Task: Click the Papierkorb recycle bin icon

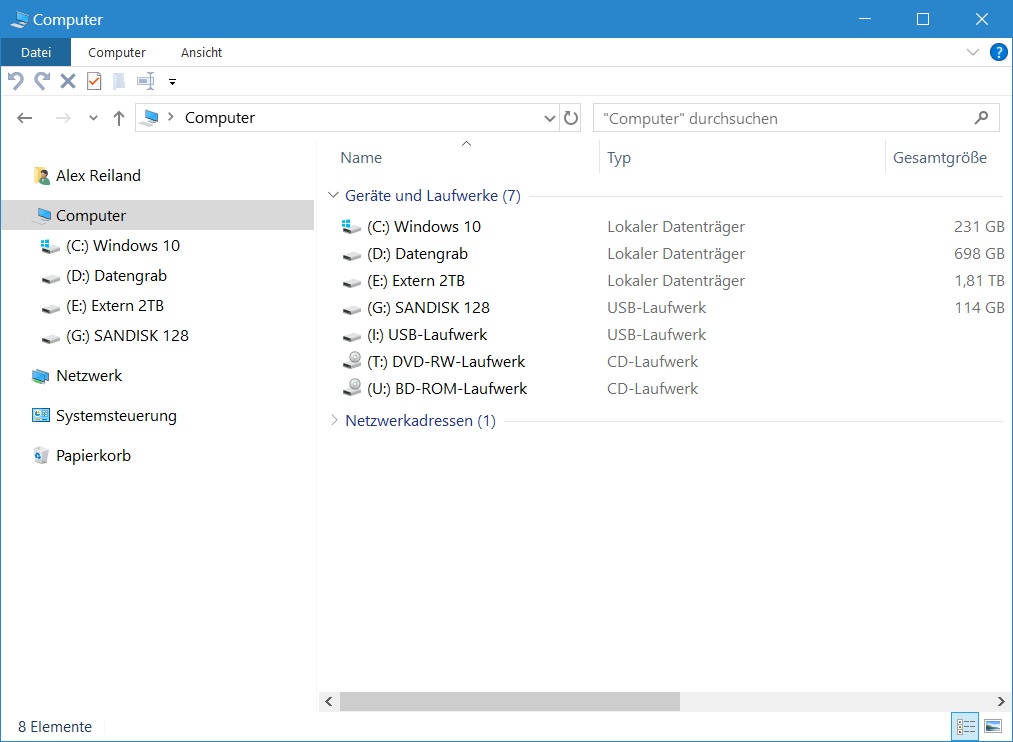Action: click(x=41, y=456)
